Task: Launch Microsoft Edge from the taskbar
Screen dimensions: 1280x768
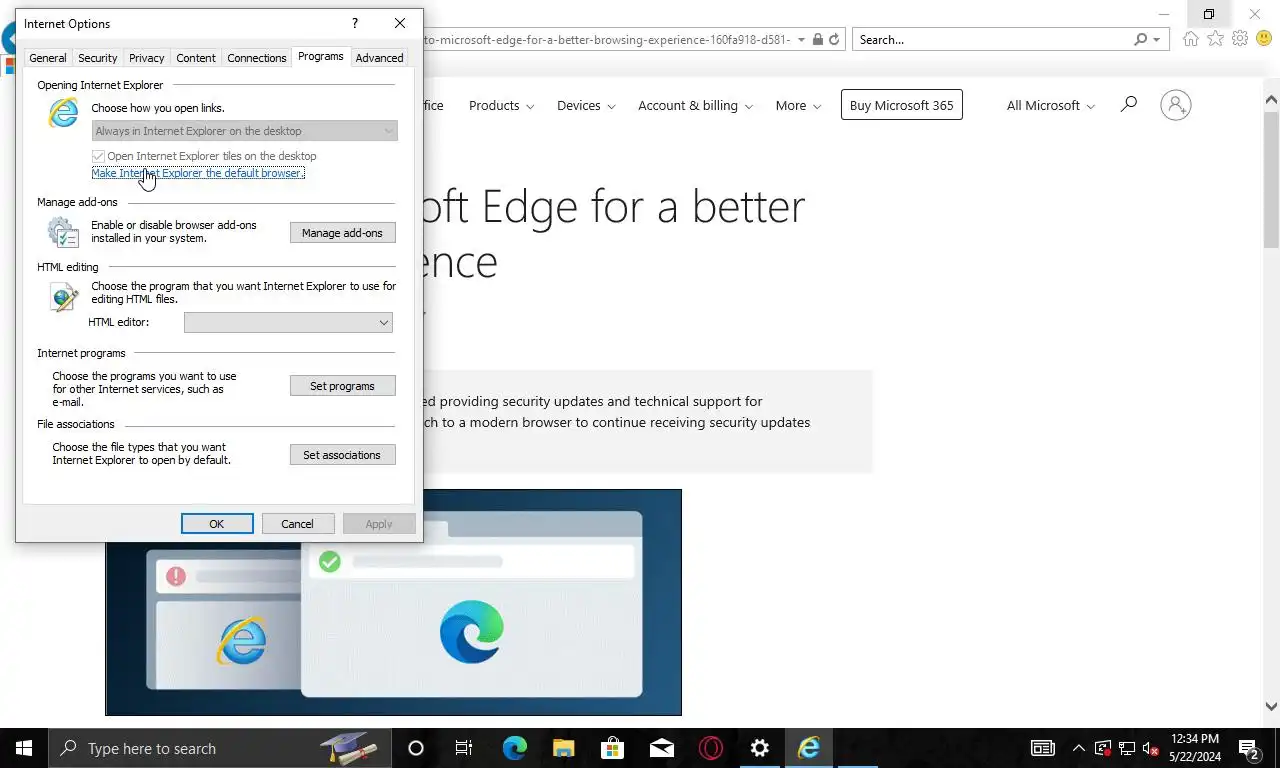Action: click(x=514, y=748)
